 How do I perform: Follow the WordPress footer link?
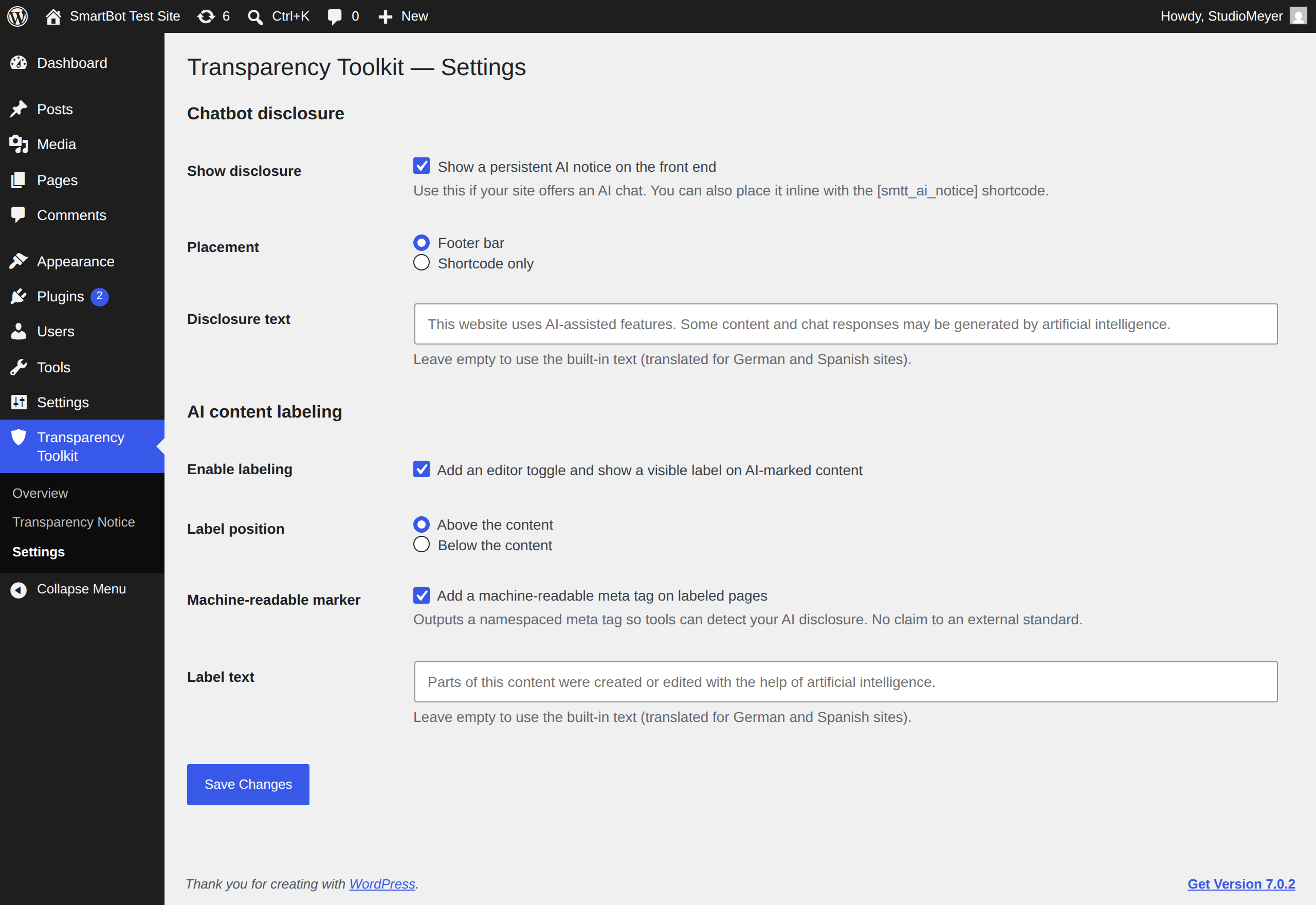[382, 883]
